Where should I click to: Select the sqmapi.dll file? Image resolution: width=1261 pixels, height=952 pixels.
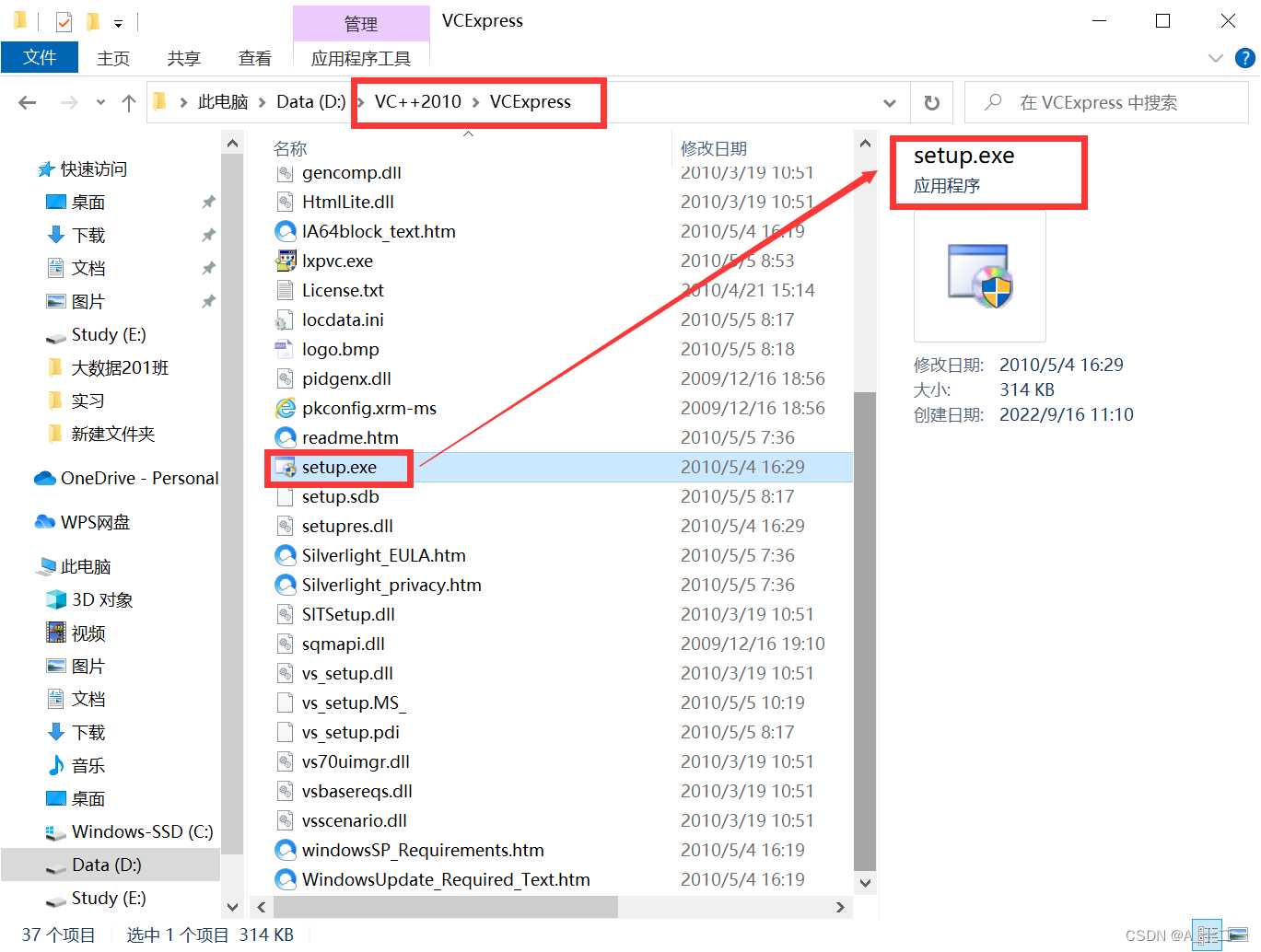point(344,644)
